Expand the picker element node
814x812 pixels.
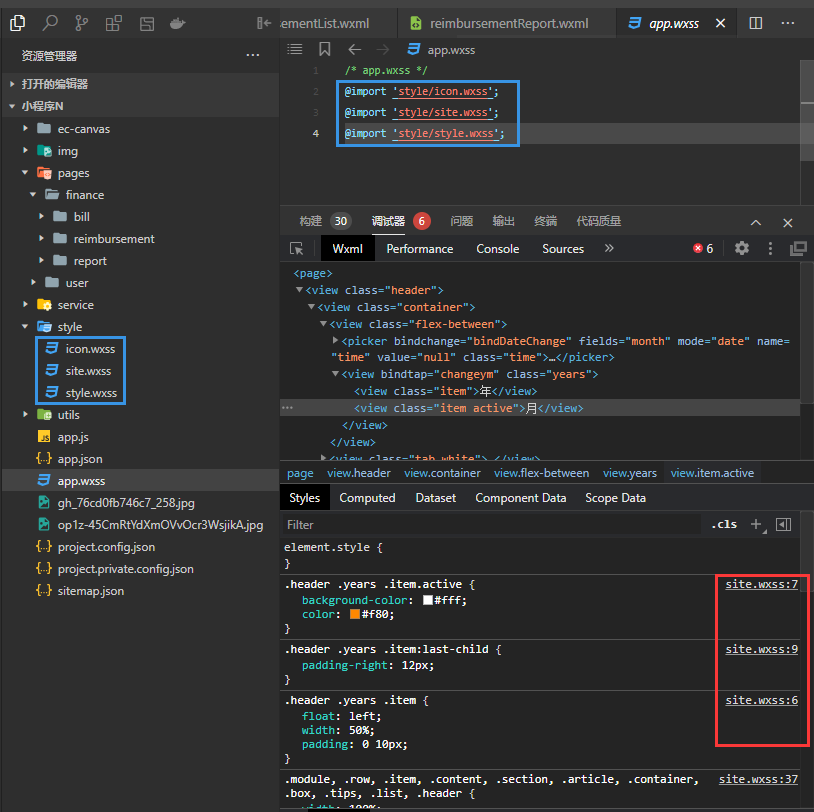tap(336, 341)
